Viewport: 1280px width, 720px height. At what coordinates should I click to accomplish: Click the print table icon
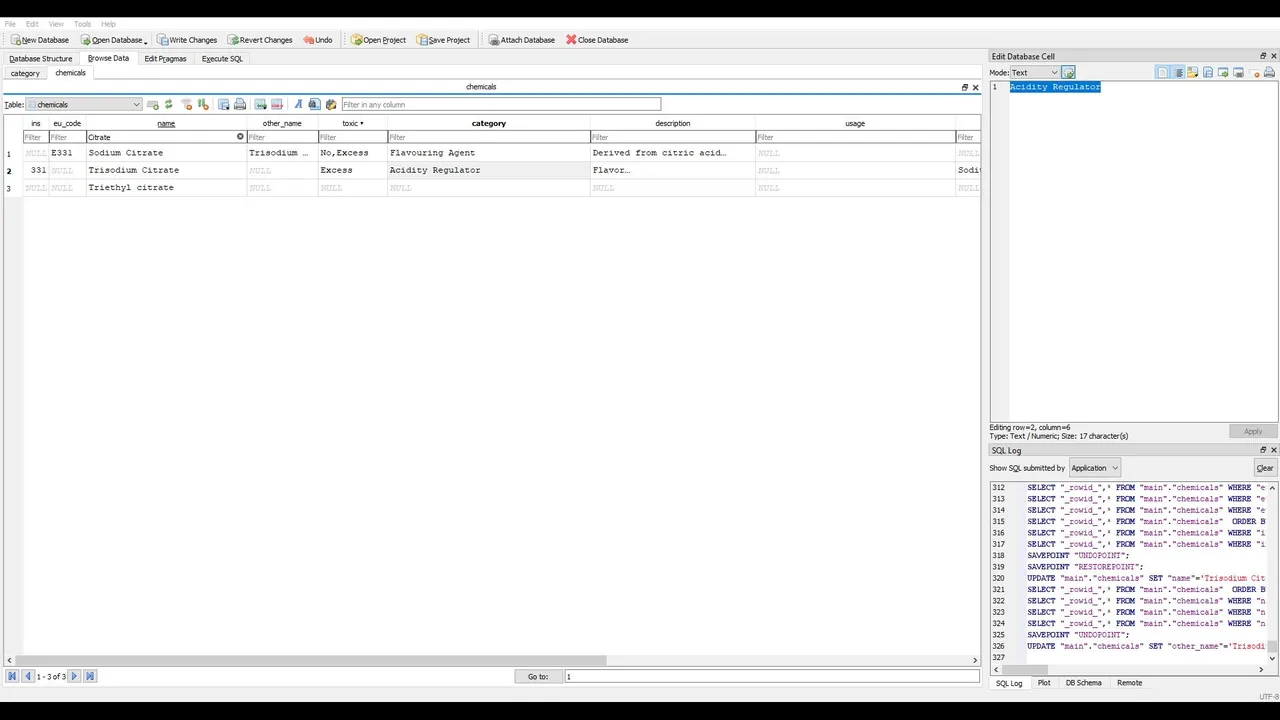tap(240, 104)
